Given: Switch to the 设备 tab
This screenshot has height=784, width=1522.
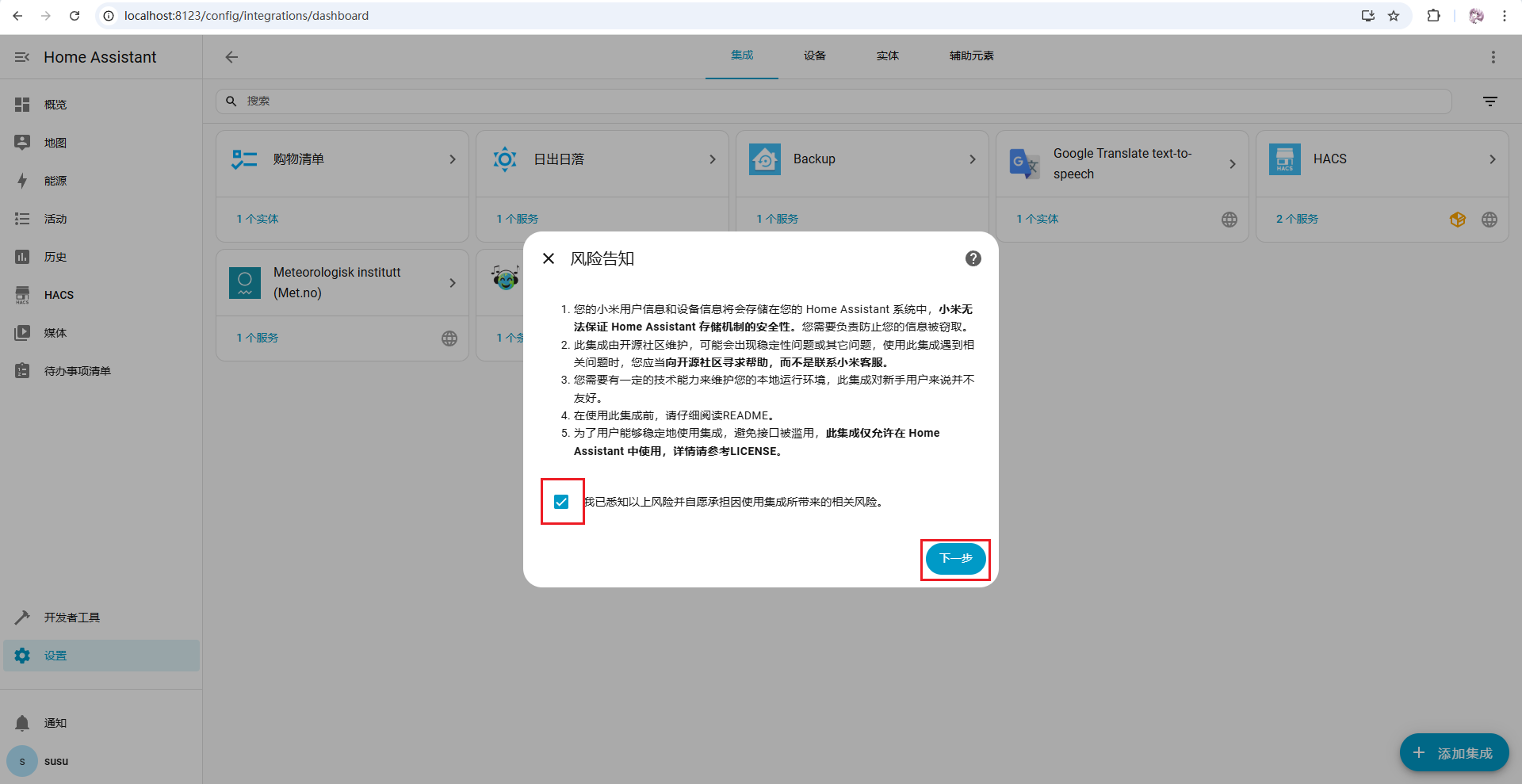Looking at the screenshot, I should pos(814,55).
